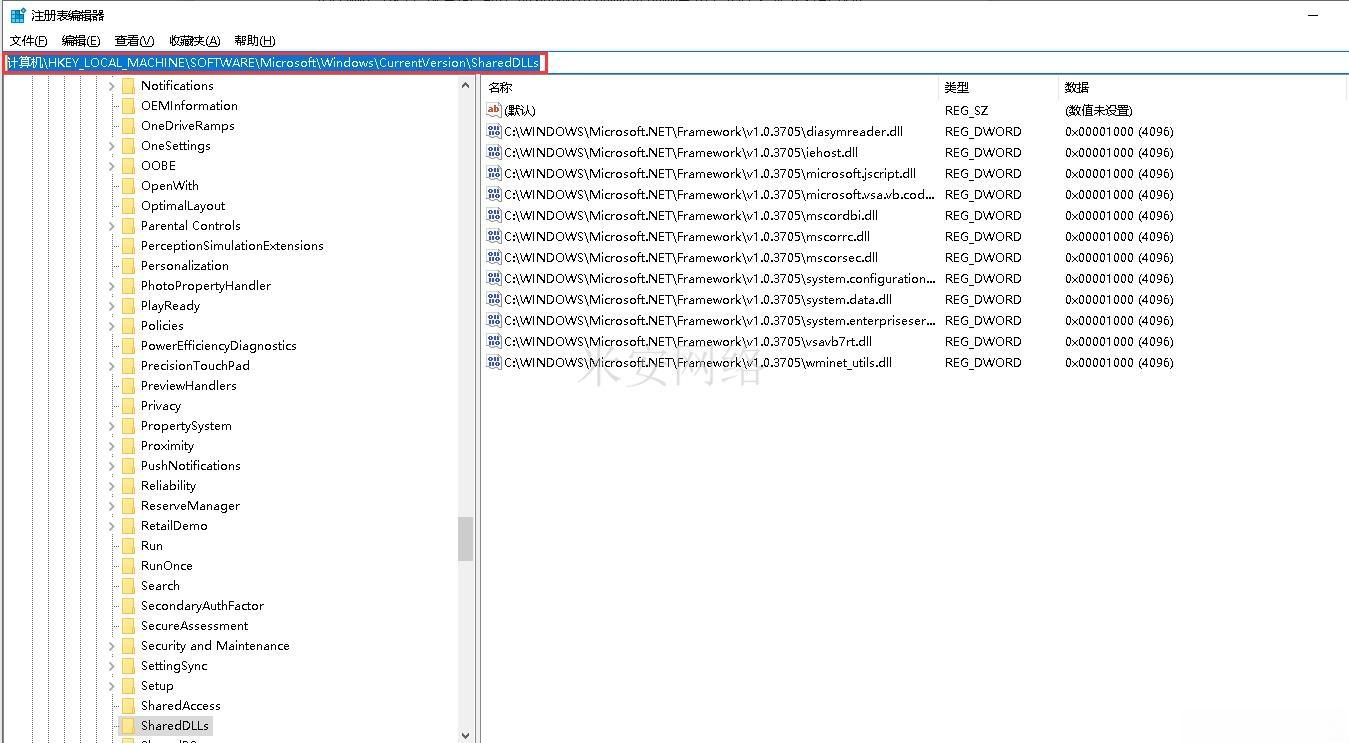
Task: Click the folder icon beside OpenWith
Action: [128, 186]
